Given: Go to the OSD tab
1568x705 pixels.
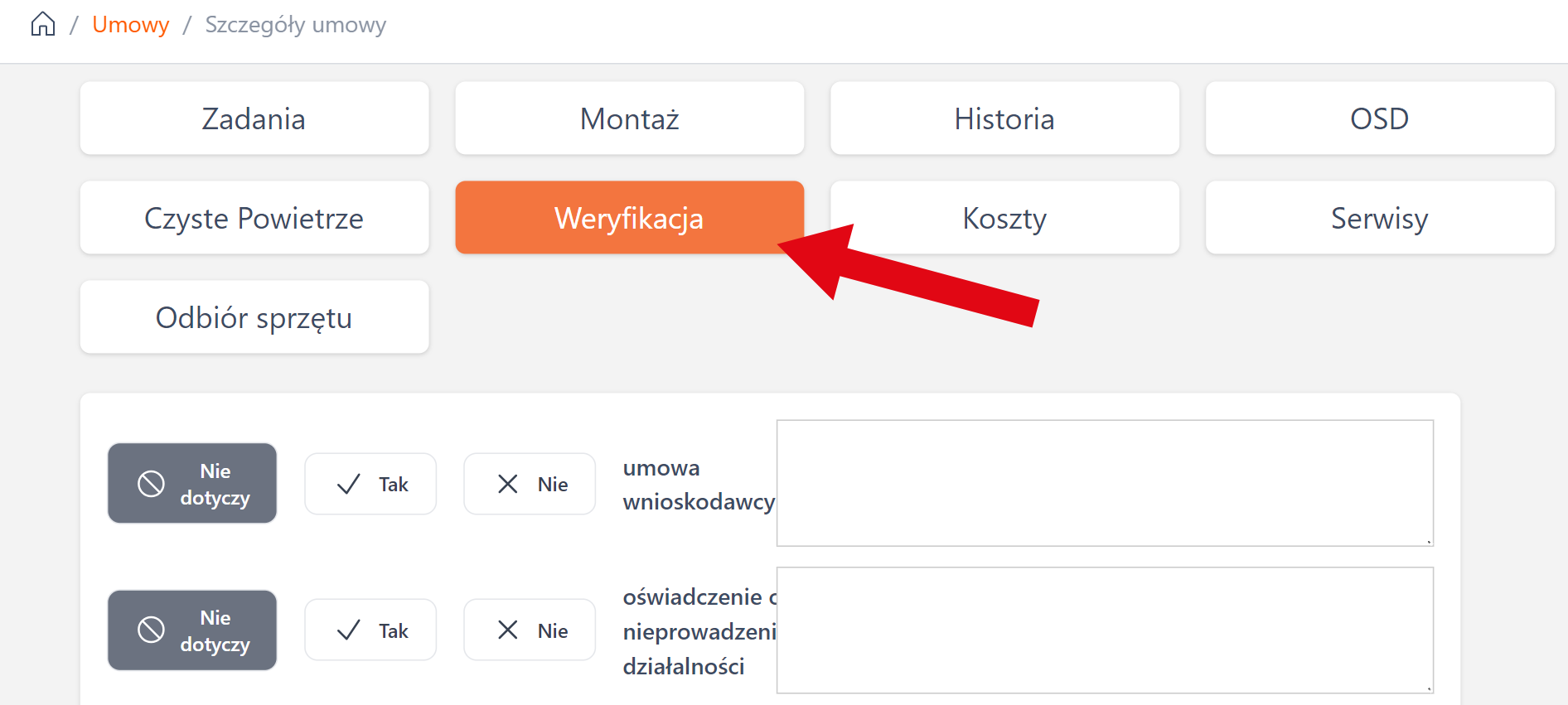Looking at the screenshot, I should pyautogui.click(x=1379, y=118).
